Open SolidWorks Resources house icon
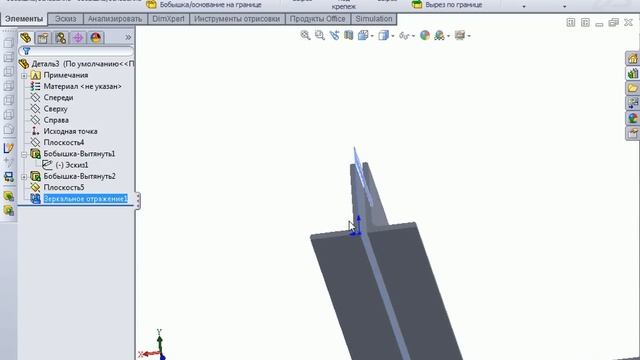Viewport: 640px width, 360px height. pos(633,58)
